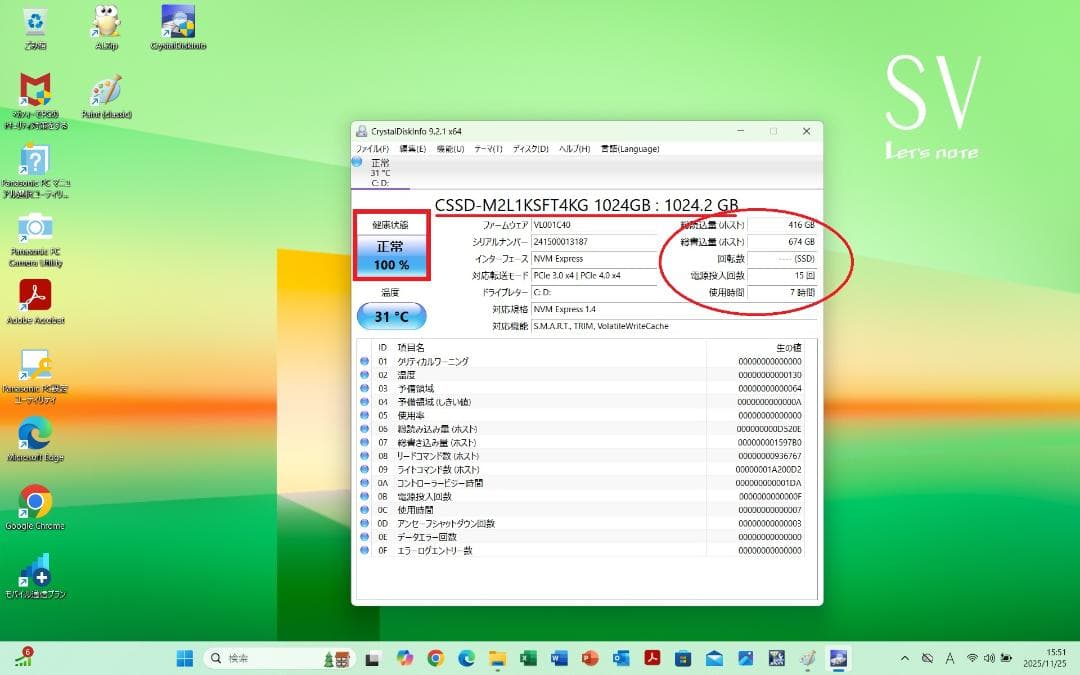
Task: Open the ファイル(F) menu in CrystalDiskInfo
Action: (x=371, y=148)
